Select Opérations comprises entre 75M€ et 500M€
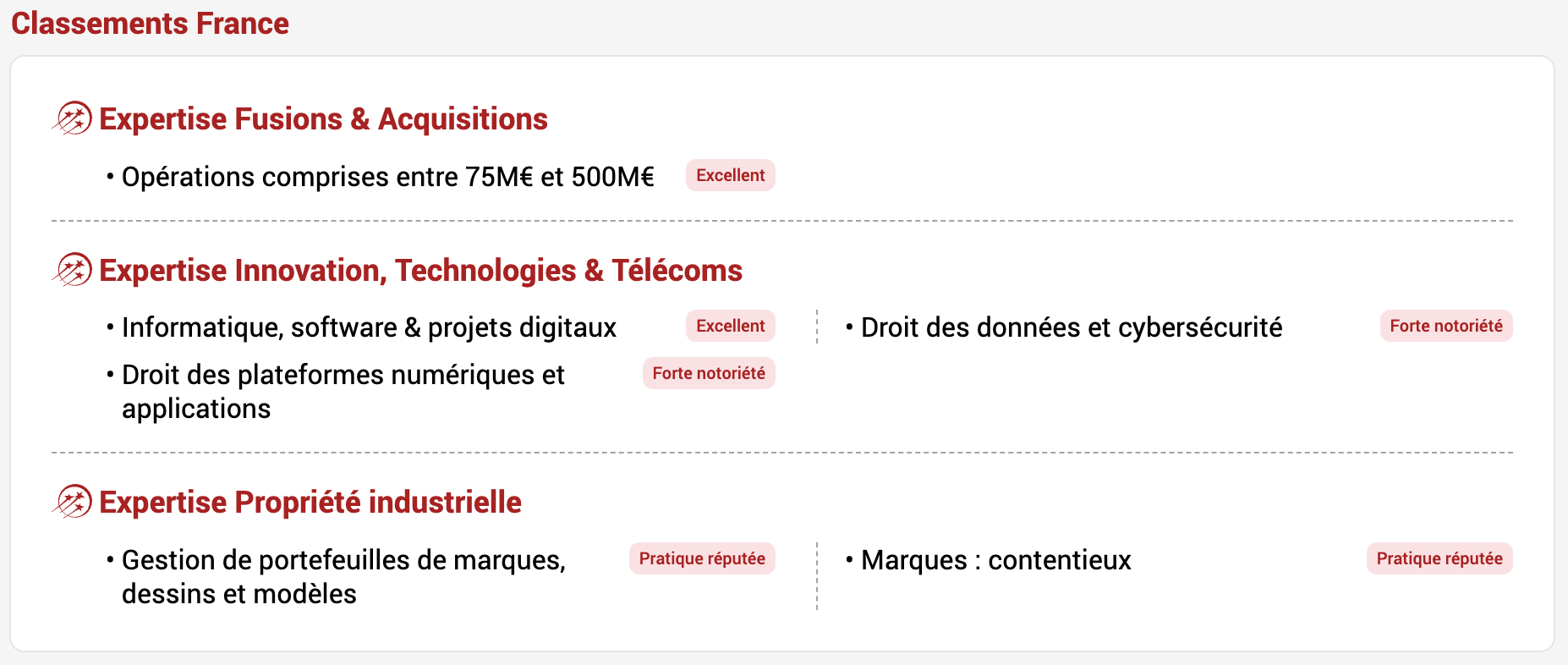 tap(388, 177)
